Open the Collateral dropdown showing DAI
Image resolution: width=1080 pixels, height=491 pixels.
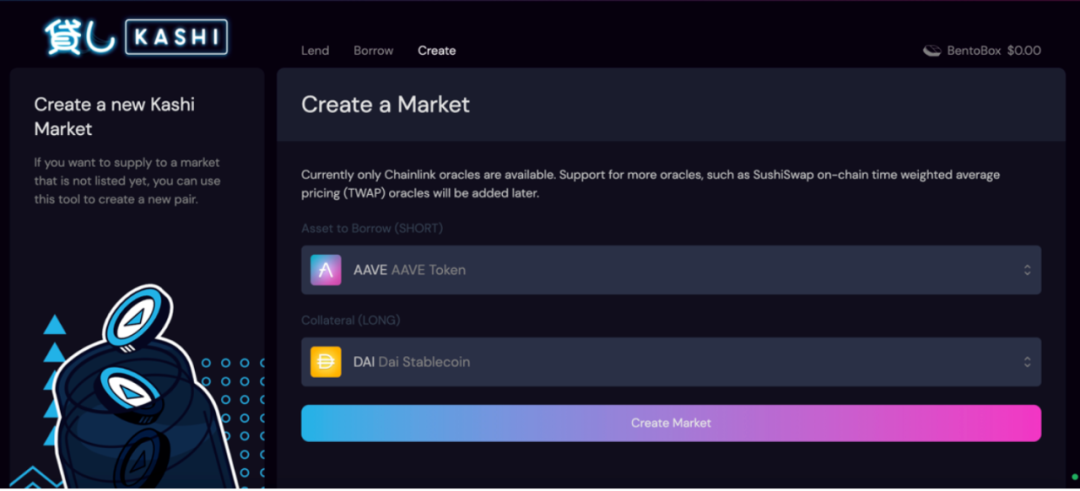point(671,362)
